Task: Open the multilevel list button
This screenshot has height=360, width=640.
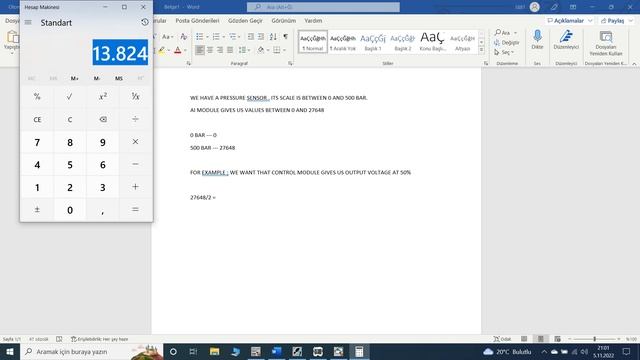Action: [x=233, y=37]
